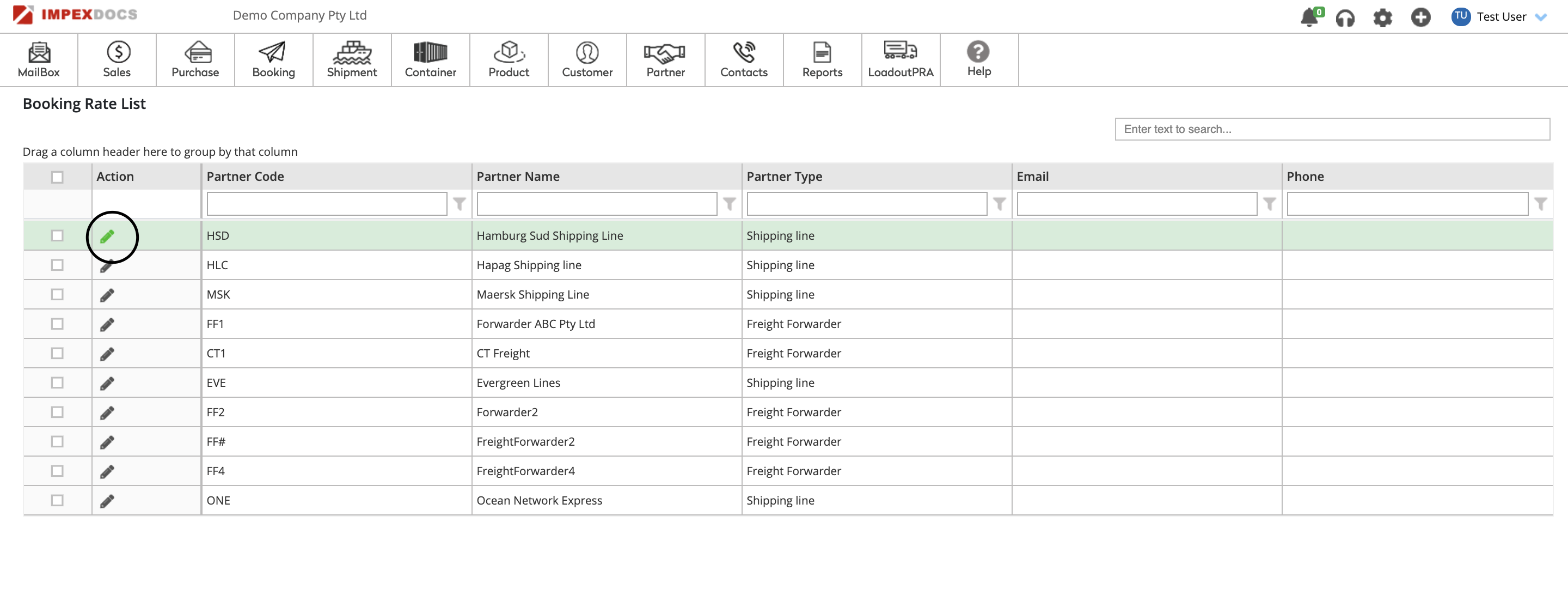The width and height of the screenshot is (1568, 607).
Task: Click the plus add icon
Action: pyautogui.click(x=1420, y=17)
